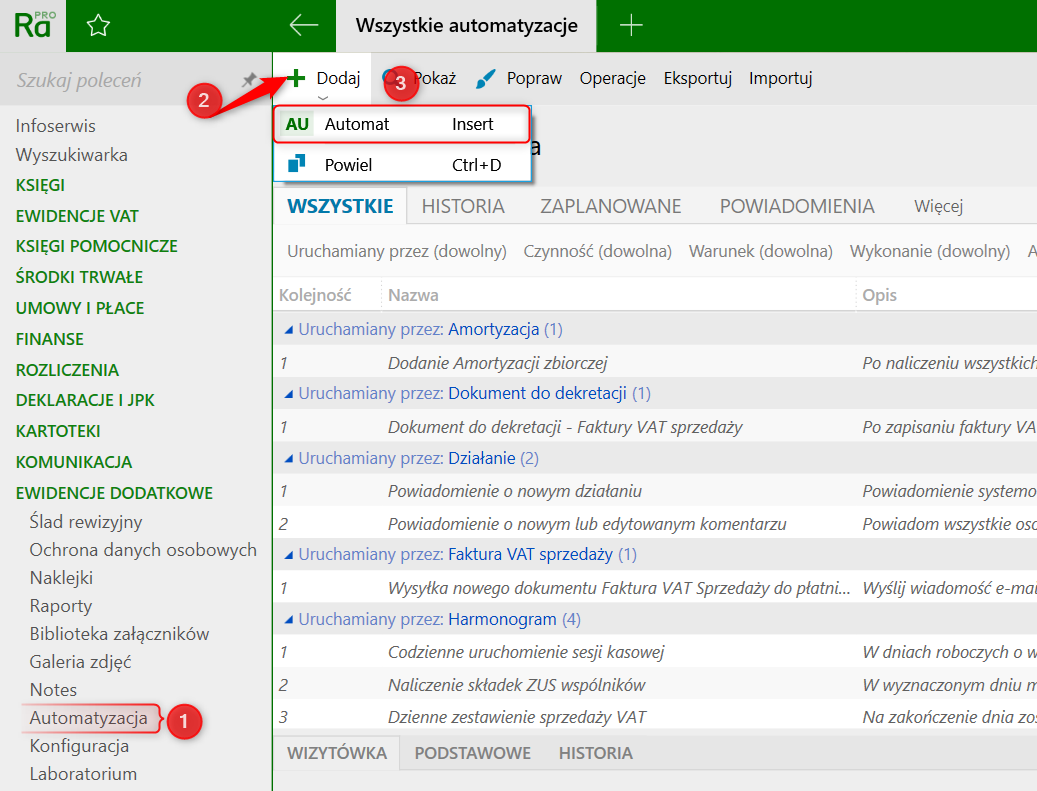
Task: Open Automatyzacja in the sidebar
Action: [x=89, y=718]
